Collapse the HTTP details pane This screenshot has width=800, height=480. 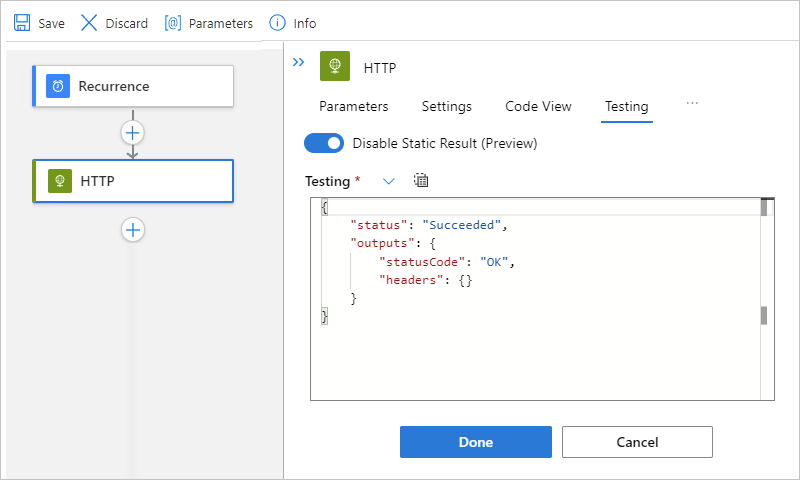coord(298,62)
